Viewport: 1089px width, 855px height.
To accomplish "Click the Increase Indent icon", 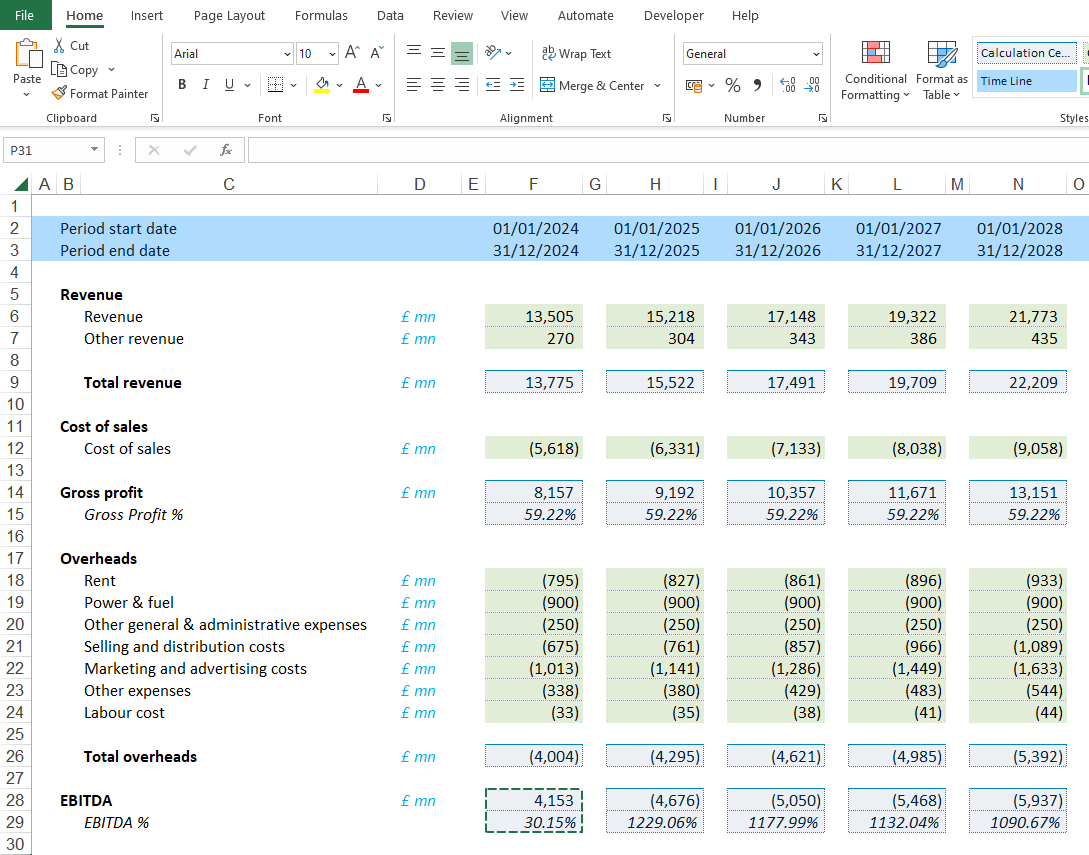I will click(516, 85).
